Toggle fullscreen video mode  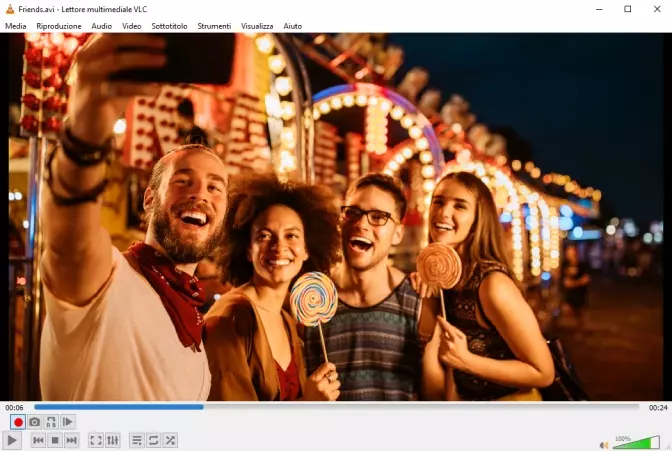[96, 440]
